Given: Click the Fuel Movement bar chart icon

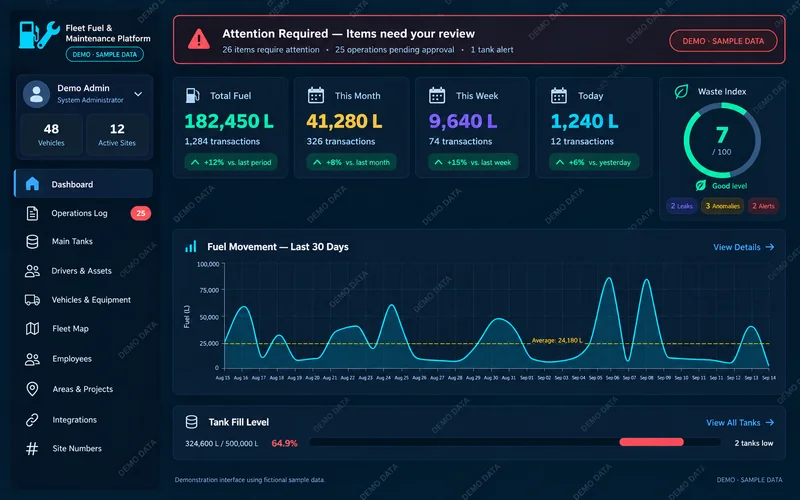Looking at the screenshot, I should [190, 247].
